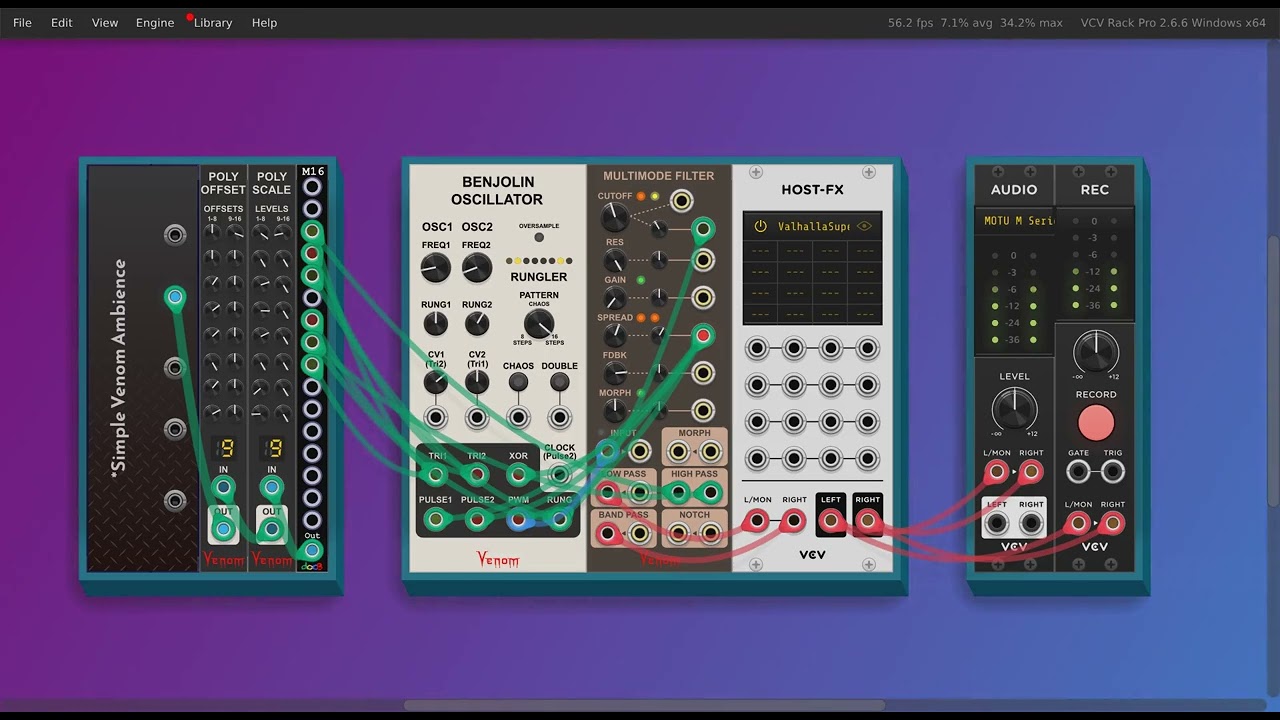Click the PATTERN chaos knob in Rungler
1280x720 pixels.
539,324
